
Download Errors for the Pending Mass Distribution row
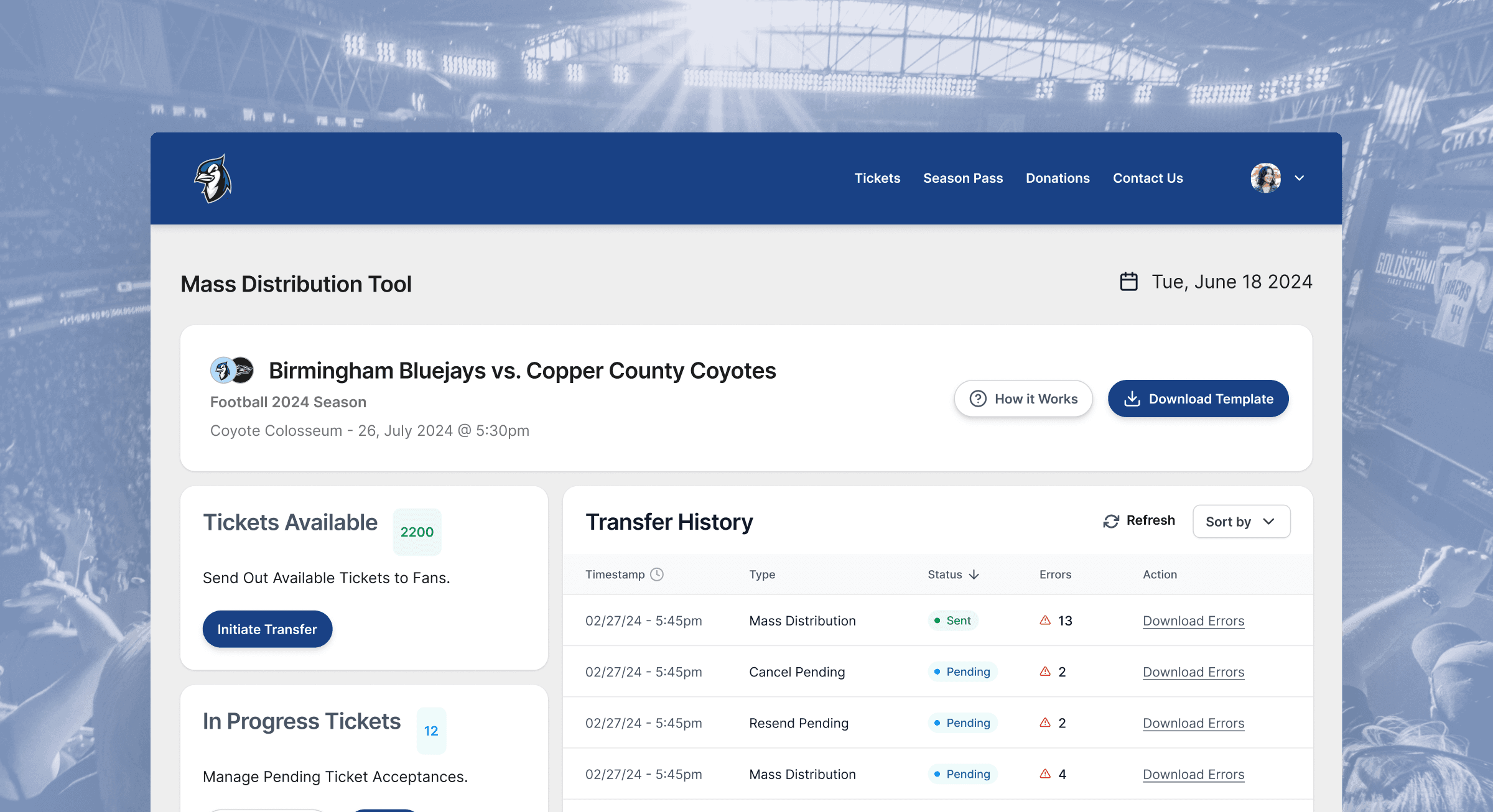pyautogui.click(x=1193, y=774)
